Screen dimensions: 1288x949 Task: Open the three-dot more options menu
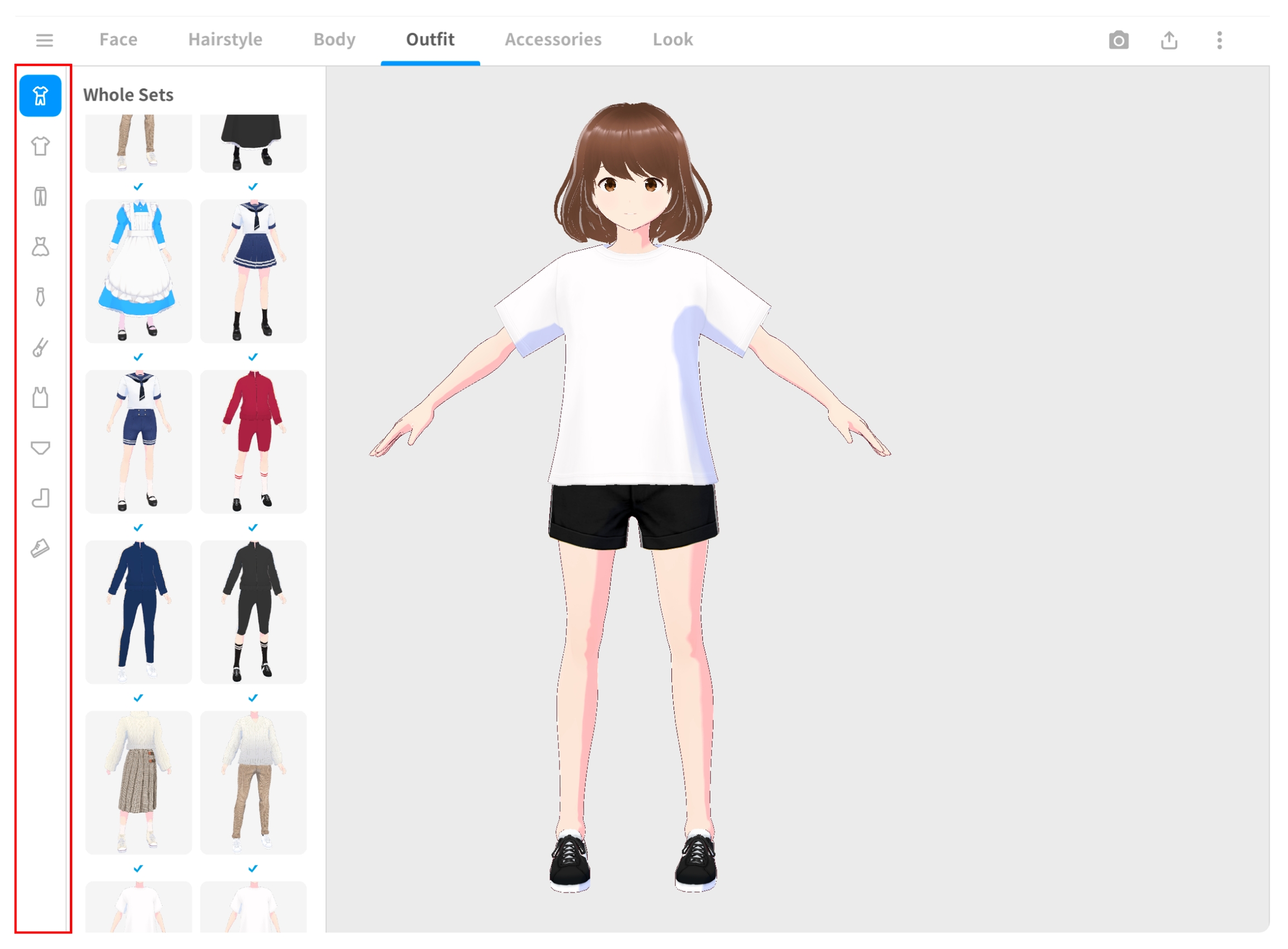pos(1219,40)
